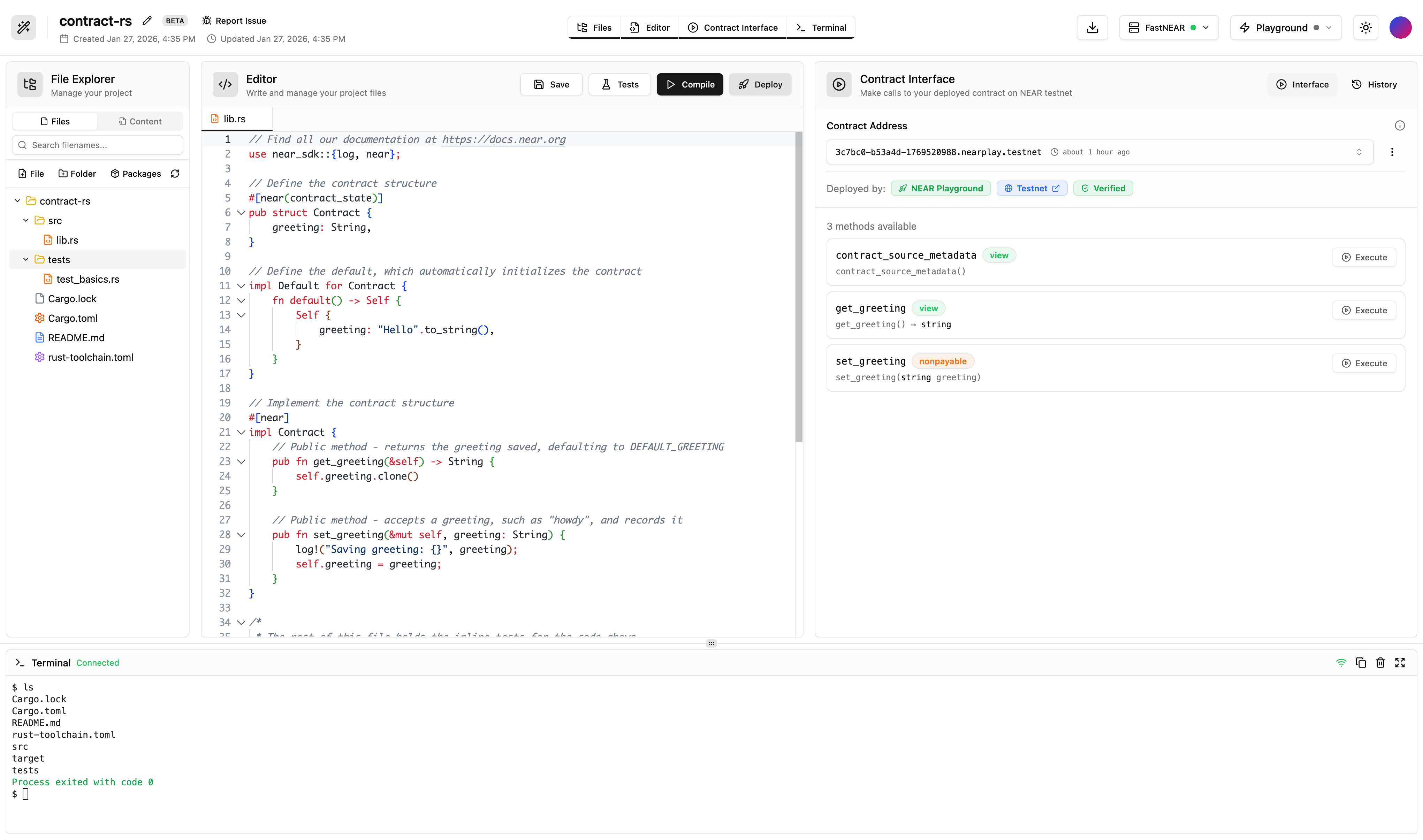
Task: Execute set_greeting method
Action: pos(1364,364)
